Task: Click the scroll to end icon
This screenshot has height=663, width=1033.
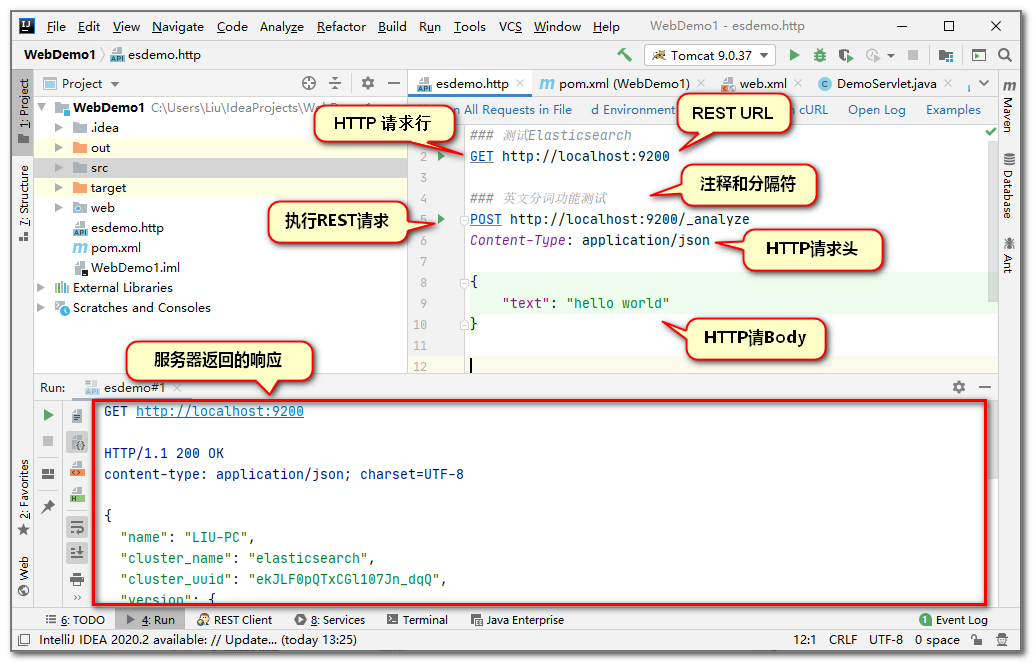Action: tap(77, 552)
